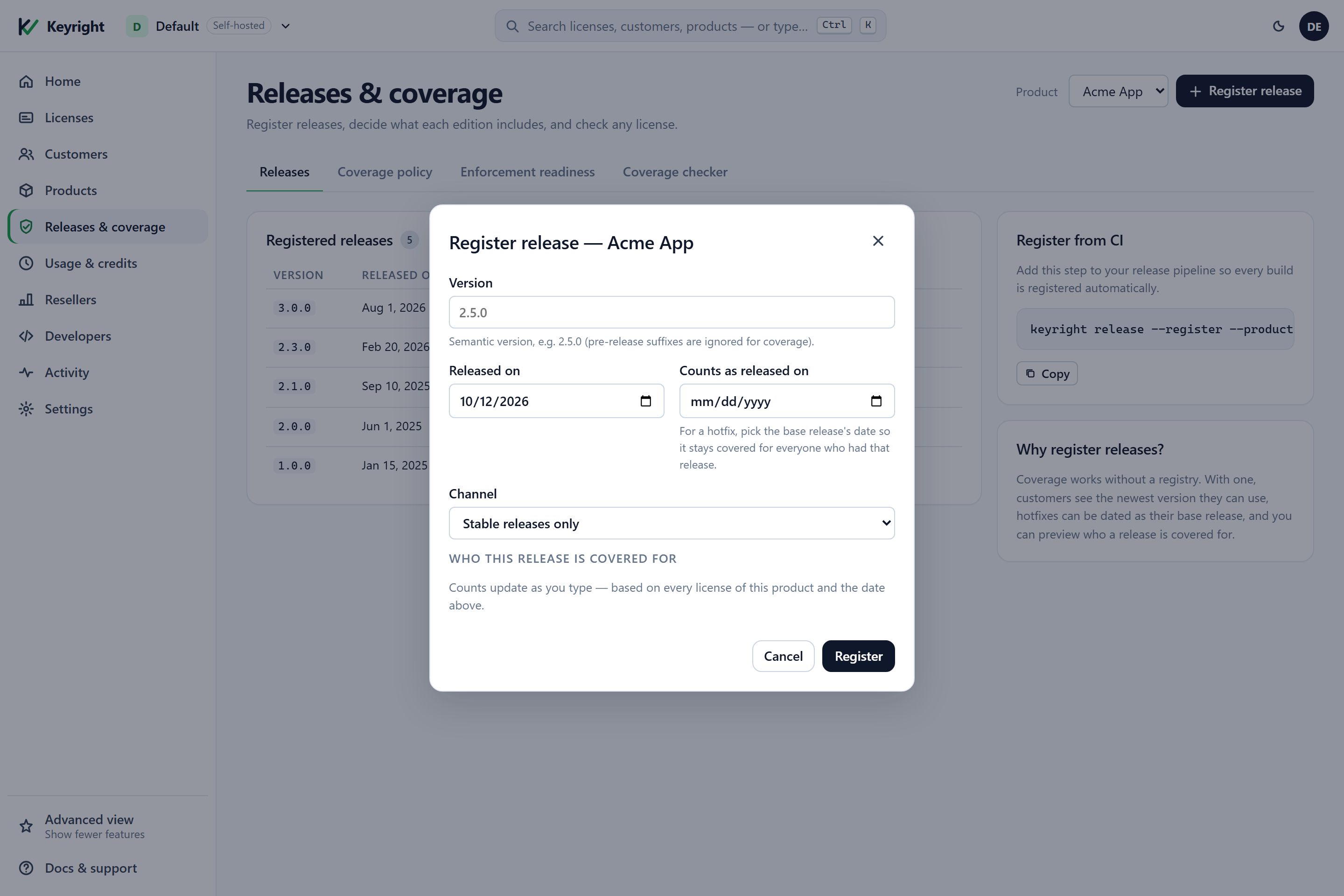Switch to the Releases tab
The image size is (1344, 896).
pos(285,172)
